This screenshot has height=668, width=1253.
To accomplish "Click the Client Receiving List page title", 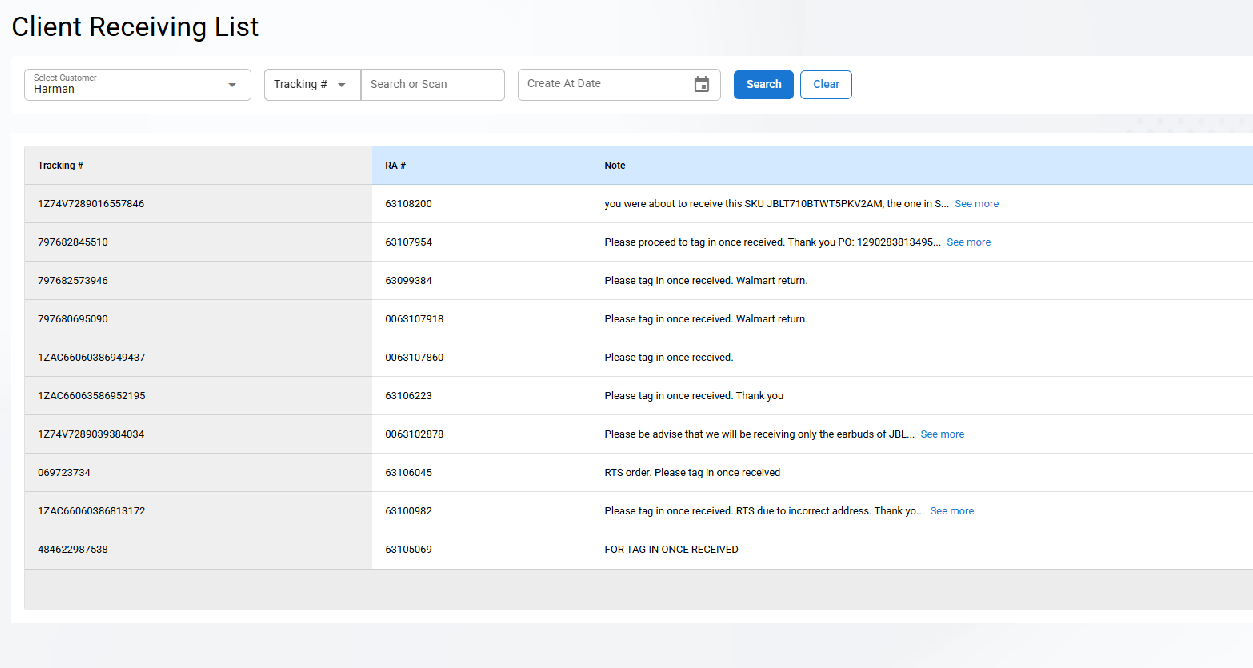I will point(135,27).
